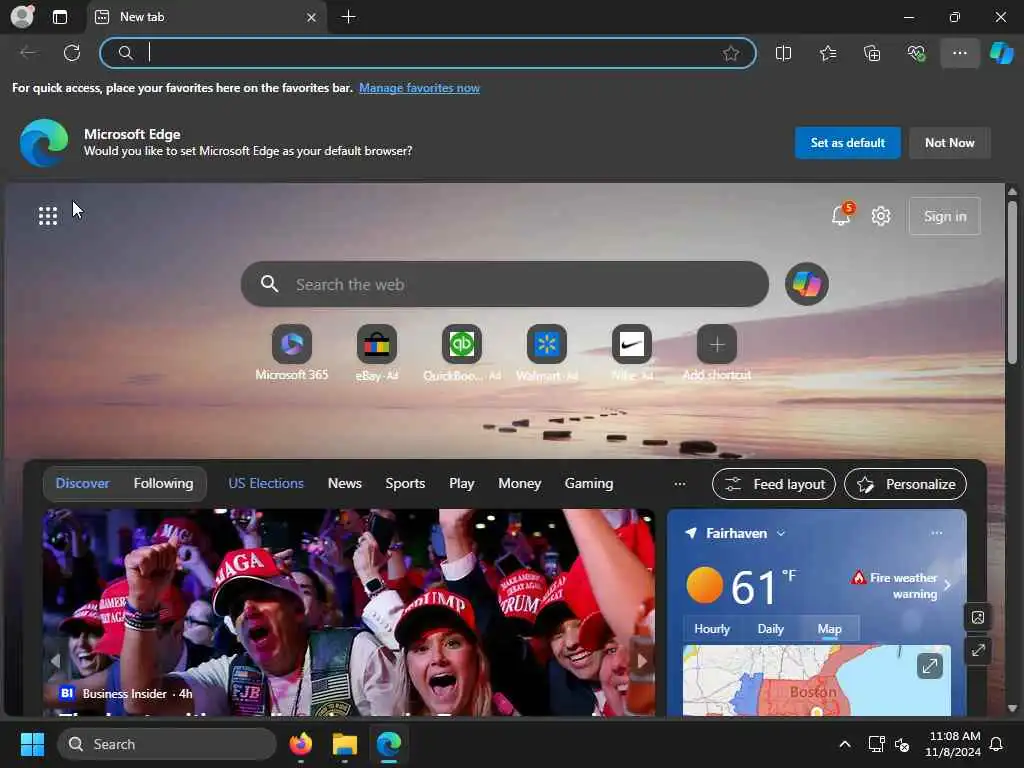Select the Discover feed tab
This screenshot has width=1024, height=768.
[x=82, y=484]
